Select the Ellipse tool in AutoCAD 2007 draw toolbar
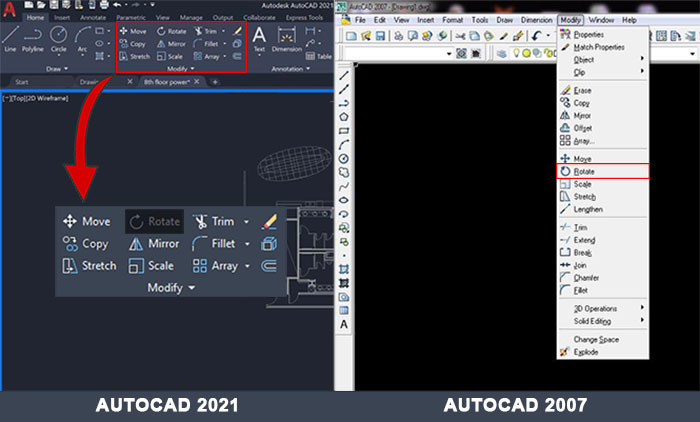Viewport: 700px width, 422px height. (x=344, y=200)
